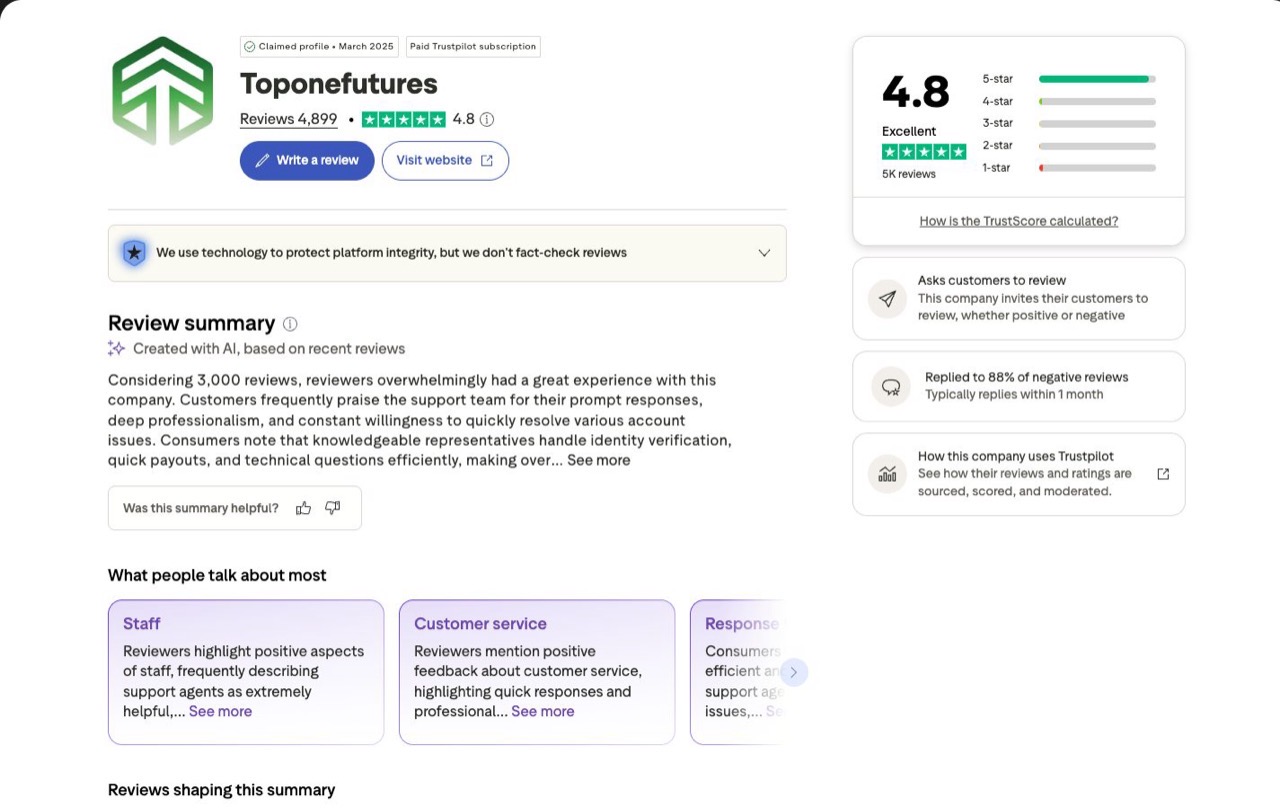Click the Replied to 88% of negative reviews text

point(1027,377)
